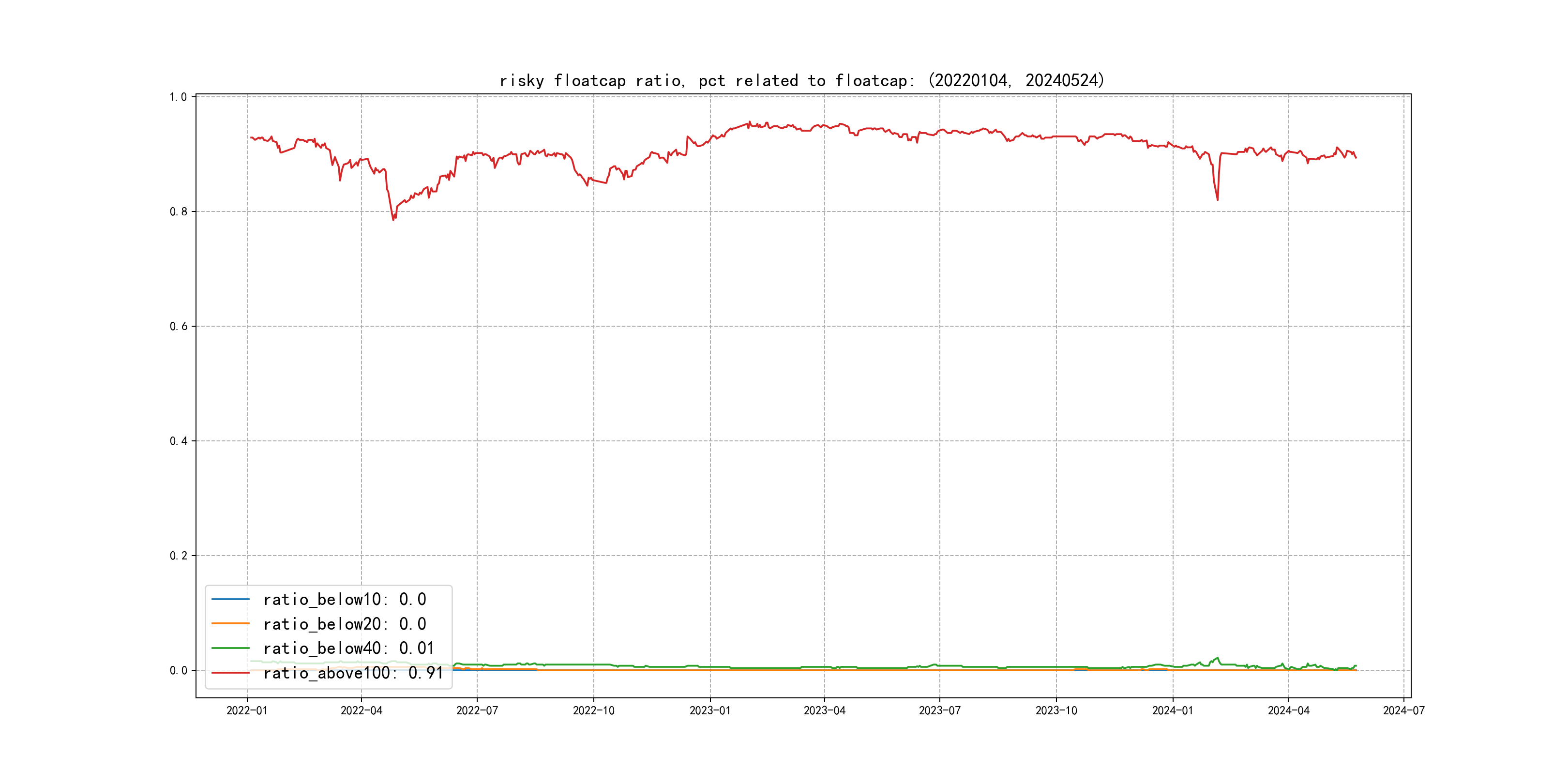
Task: Click the 2024-04 x-axis label
Action: pyautogui.click(x=1288, y=710)
